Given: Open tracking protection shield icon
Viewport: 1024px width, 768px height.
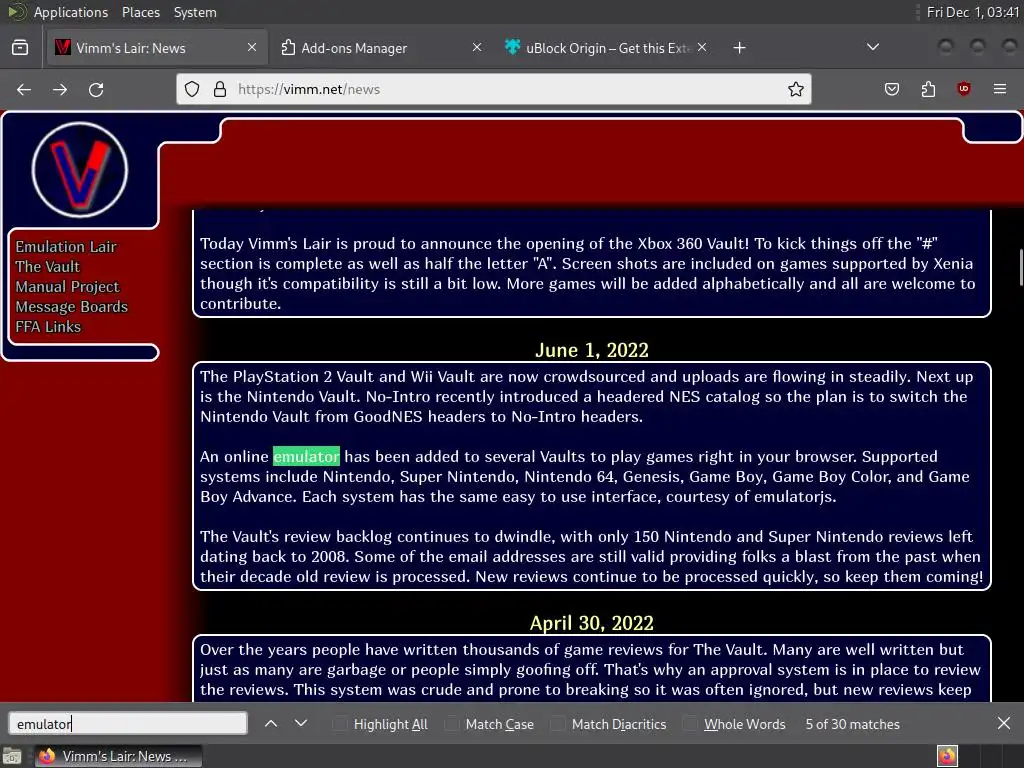Looking at the screenshot, I should coord(191,89).
